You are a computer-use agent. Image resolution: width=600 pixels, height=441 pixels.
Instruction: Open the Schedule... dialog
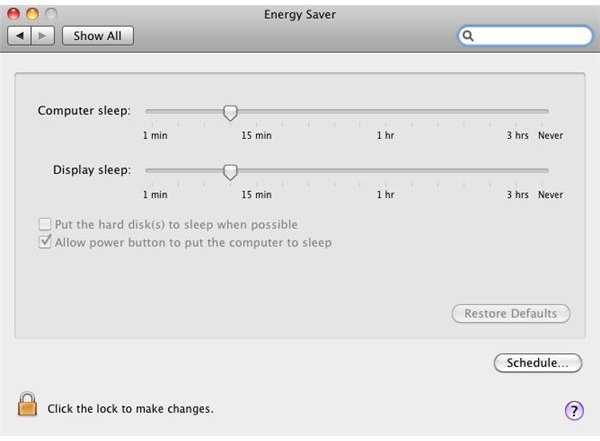point(538,363)
